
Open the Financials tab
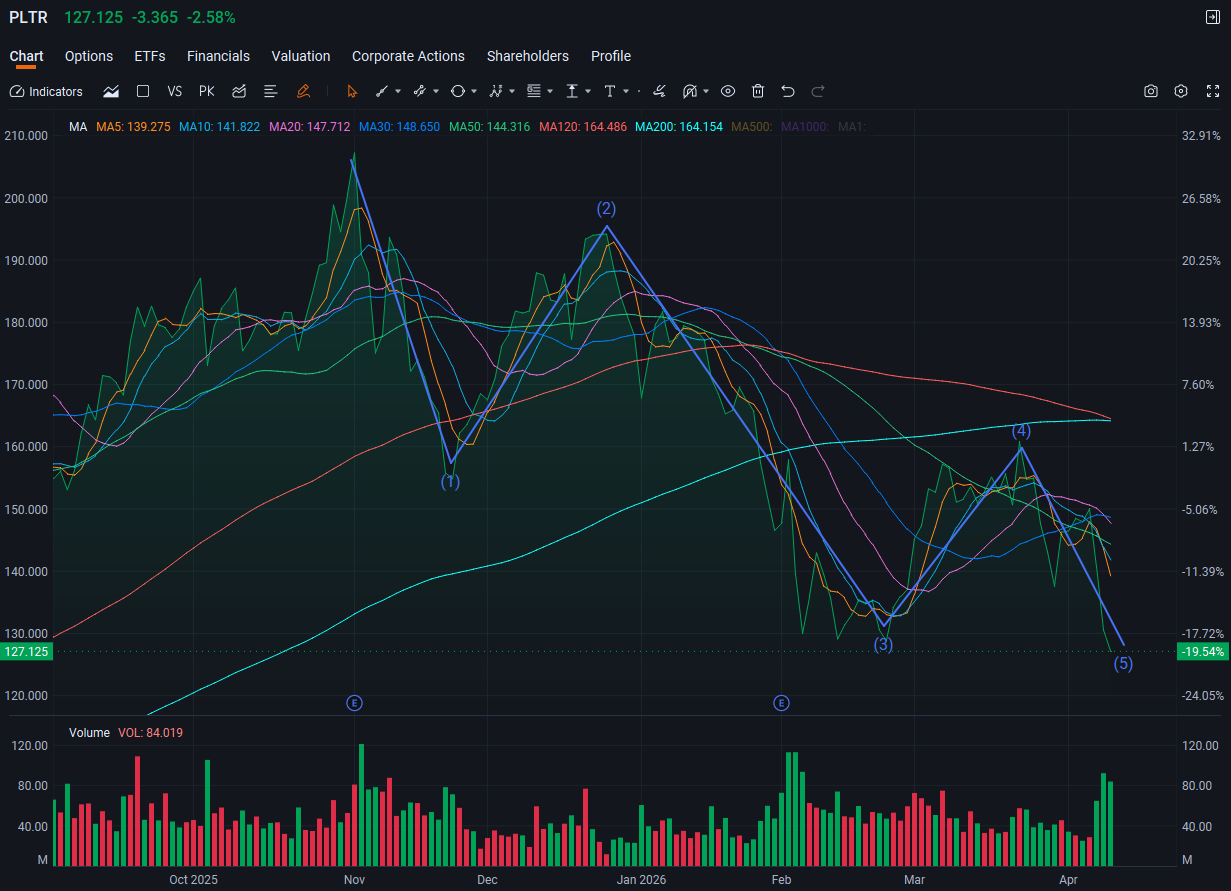(x=218, y=56)
